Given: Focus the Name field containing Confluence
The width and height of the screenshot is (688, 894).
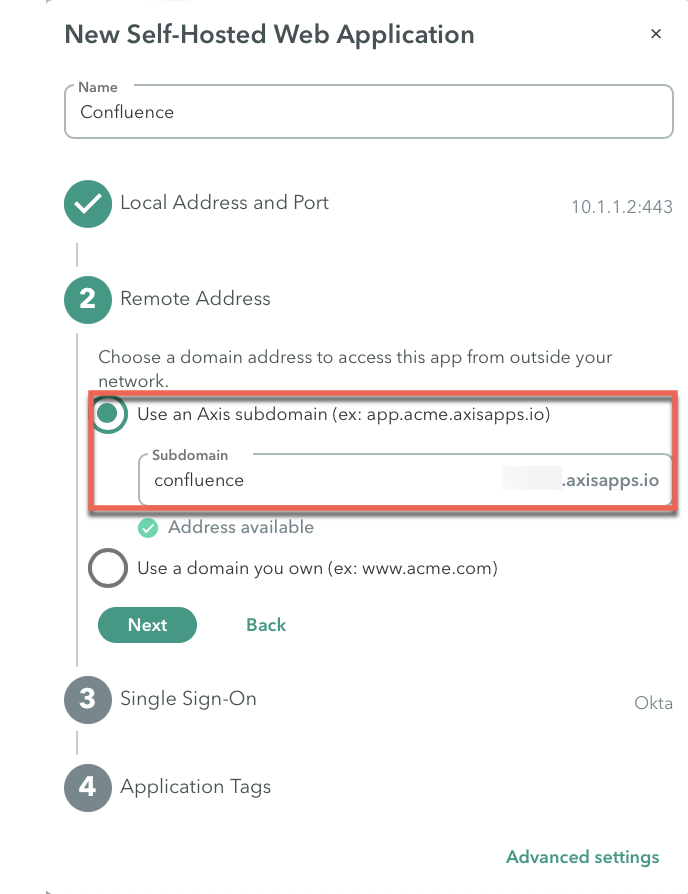Looking at the screenshot, I should pyautogui.click(x=369, y=112).
